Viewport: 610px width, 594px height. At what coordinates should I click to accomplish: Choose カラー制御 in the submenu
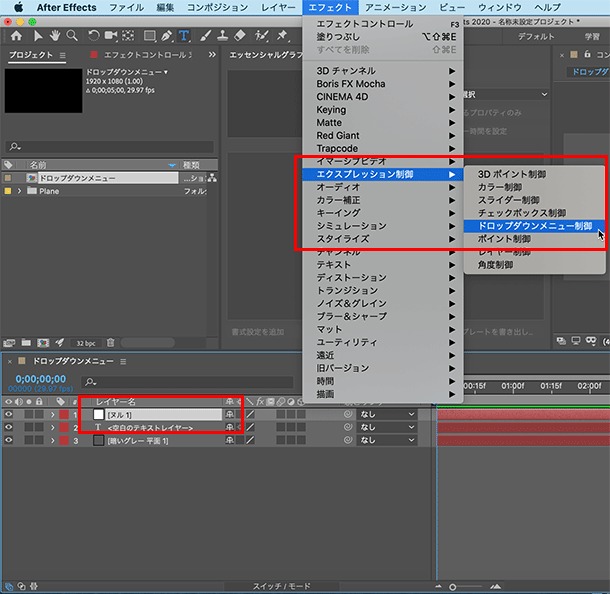click(x=535, y=187)
